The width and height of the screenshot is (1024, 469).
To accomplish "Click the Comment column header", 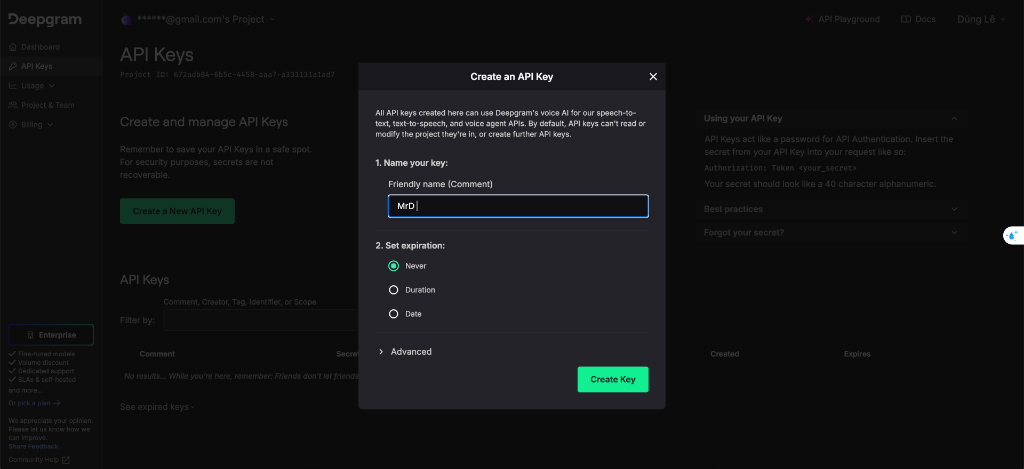I will (x=157, y=354).
